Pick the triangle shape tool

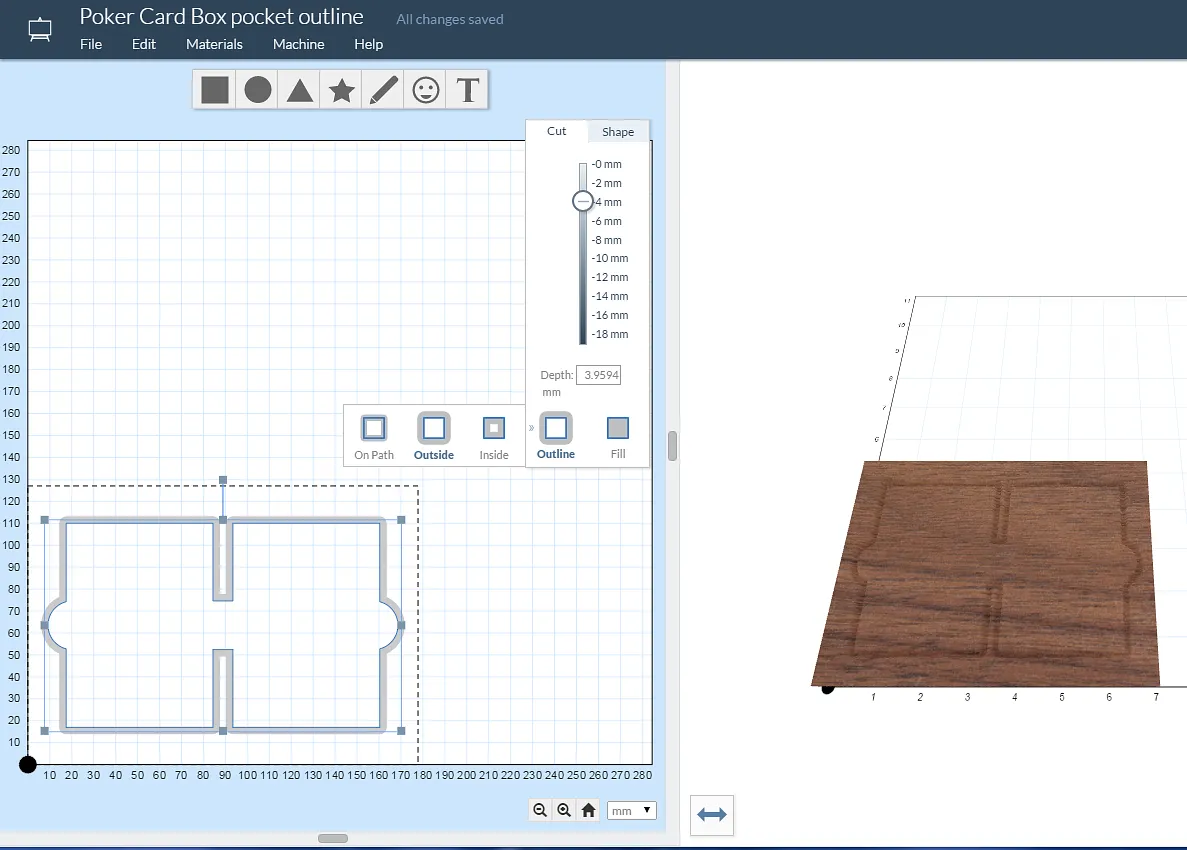tap(299, 90)
